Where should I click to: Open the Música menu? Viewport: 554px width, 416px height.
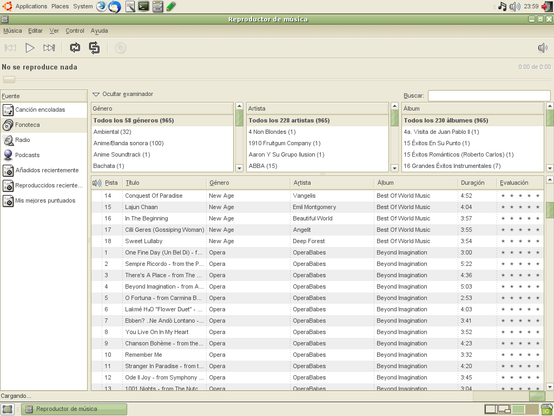(12, 31)
